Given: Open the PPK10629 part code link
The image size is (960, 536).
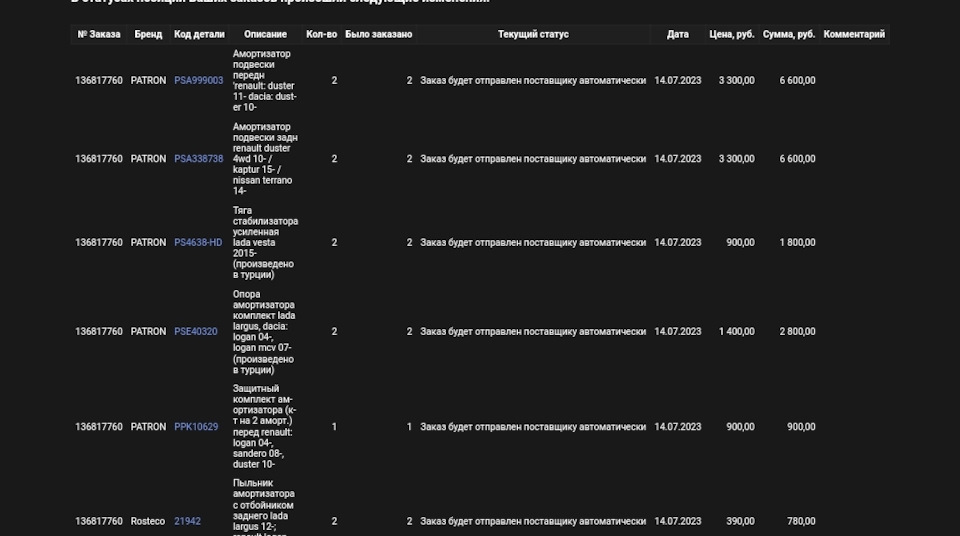Looking at the screenshot, I should click(x=196, y=427).
